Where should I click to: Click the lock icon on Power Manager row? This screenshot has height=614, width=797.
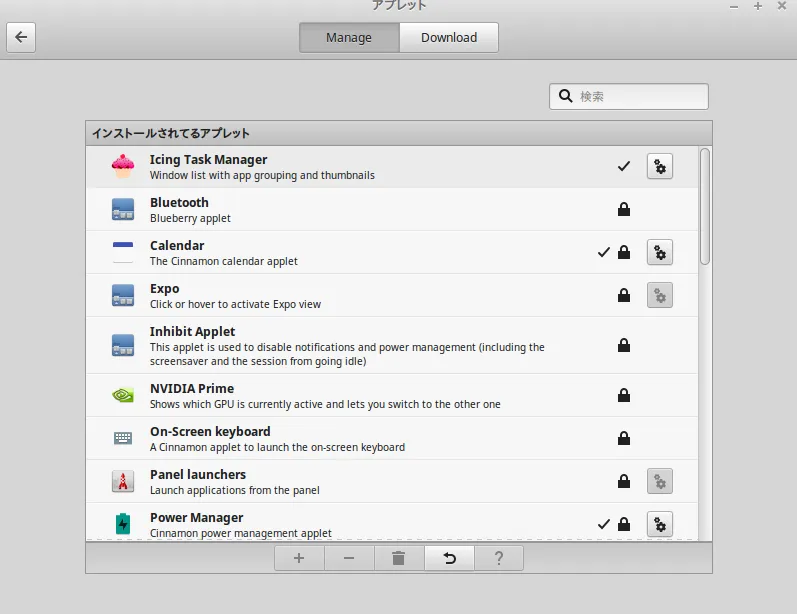pos(624,524)
